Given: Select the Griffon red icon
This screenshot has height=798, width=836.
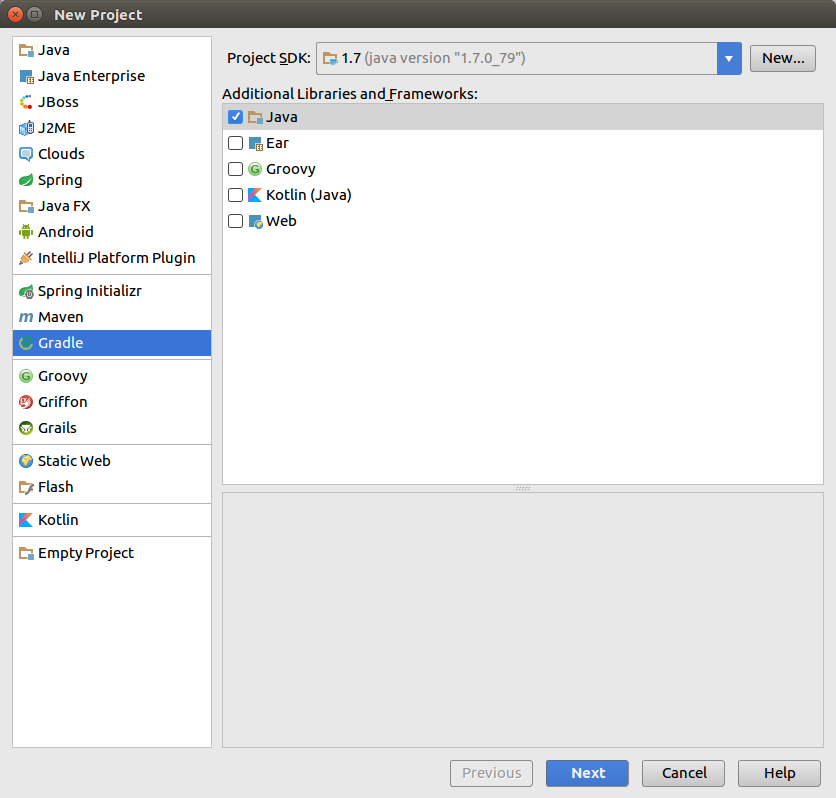Looking at the screenshot, I should click(x=26, y=402).
